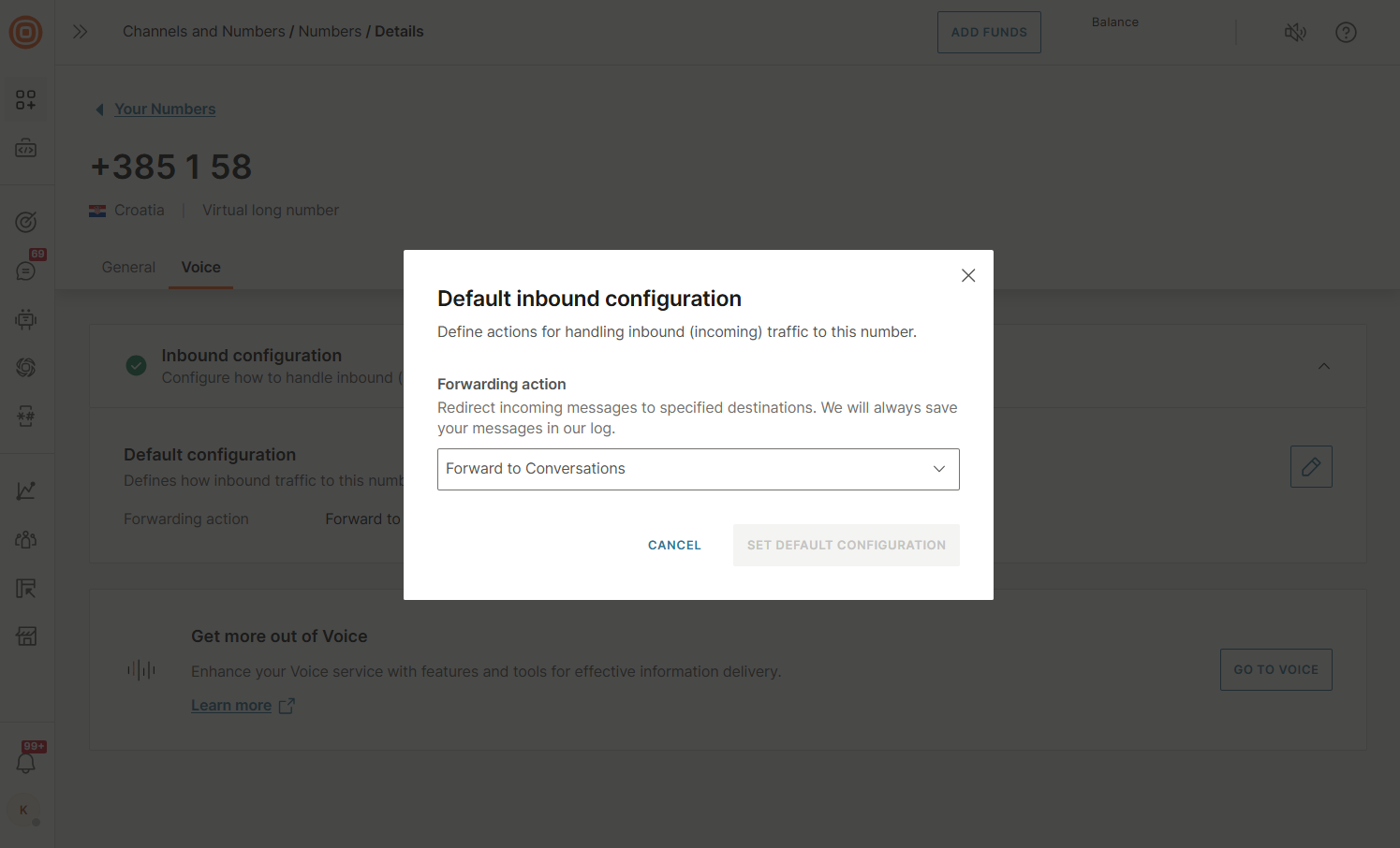Click the muted speaker icon in header

[x=1295, y=33]
